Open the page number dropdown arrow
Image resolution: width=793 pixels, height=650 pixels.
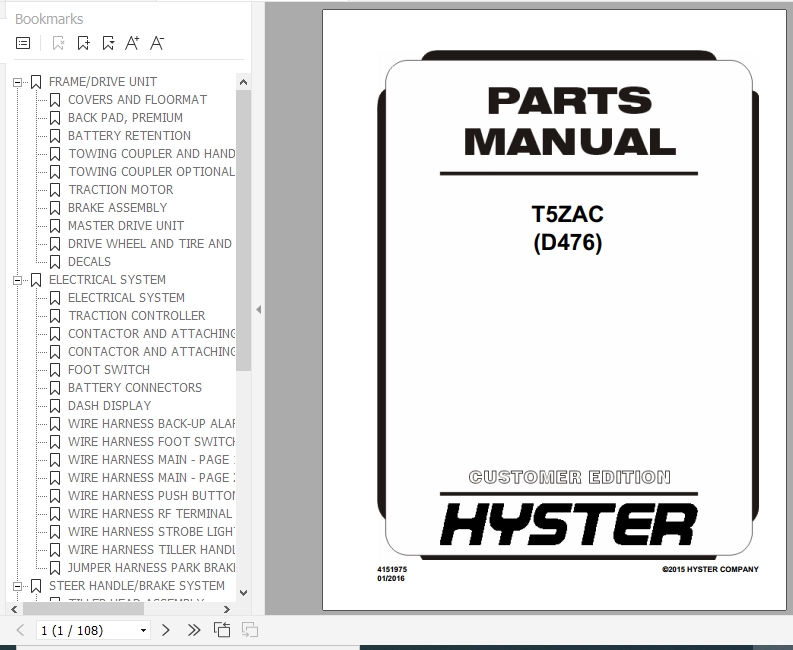pyautogui.click(x=143, y=630)
